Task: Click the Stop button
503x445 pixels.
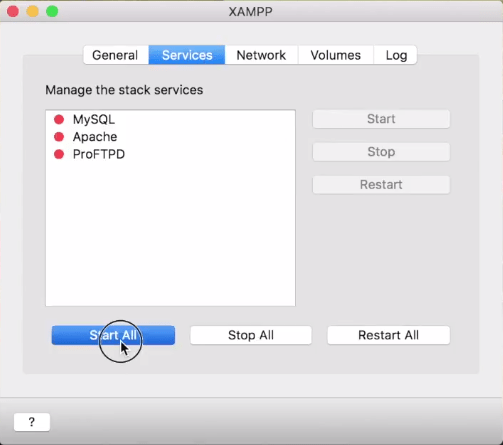Action: coord(381,152)
